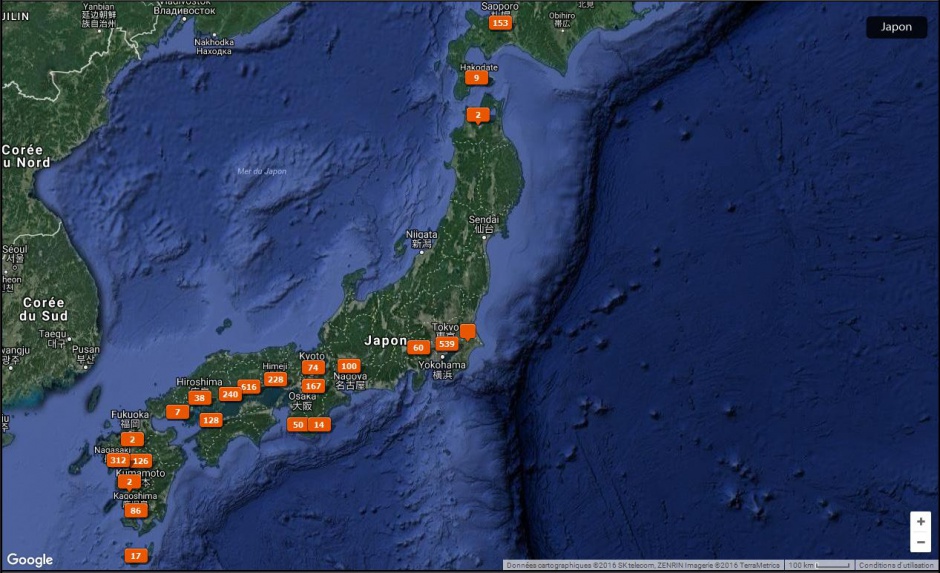
Task: Open the 228 marker below Himeji
Action: coord(275,379)
